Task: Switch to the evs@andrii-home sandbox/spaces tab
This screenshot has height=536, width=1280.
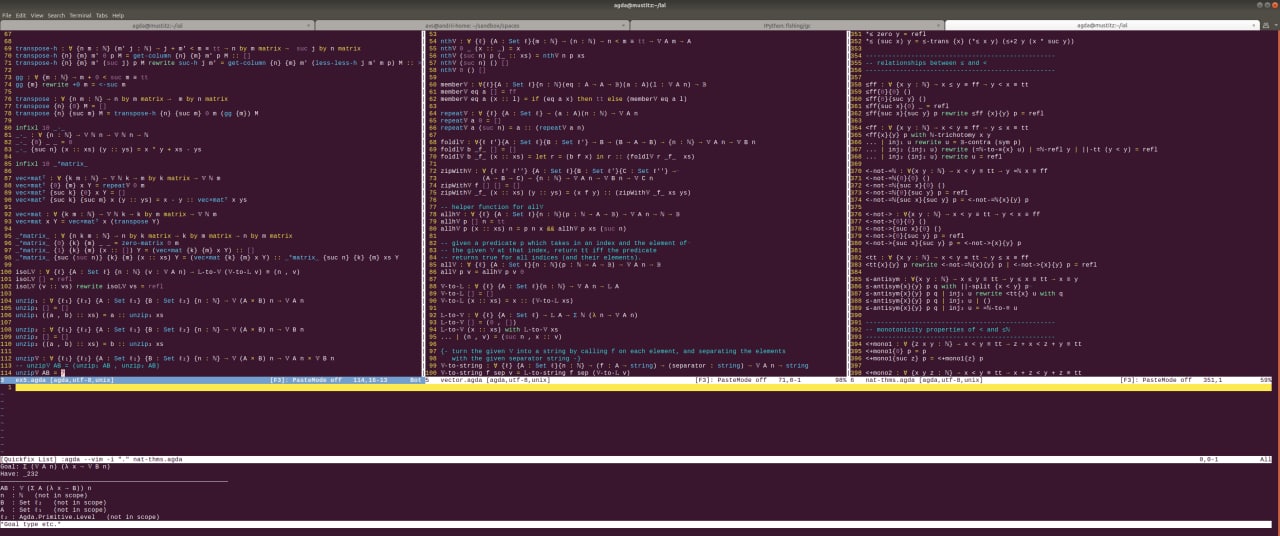Action: (472, 25)
